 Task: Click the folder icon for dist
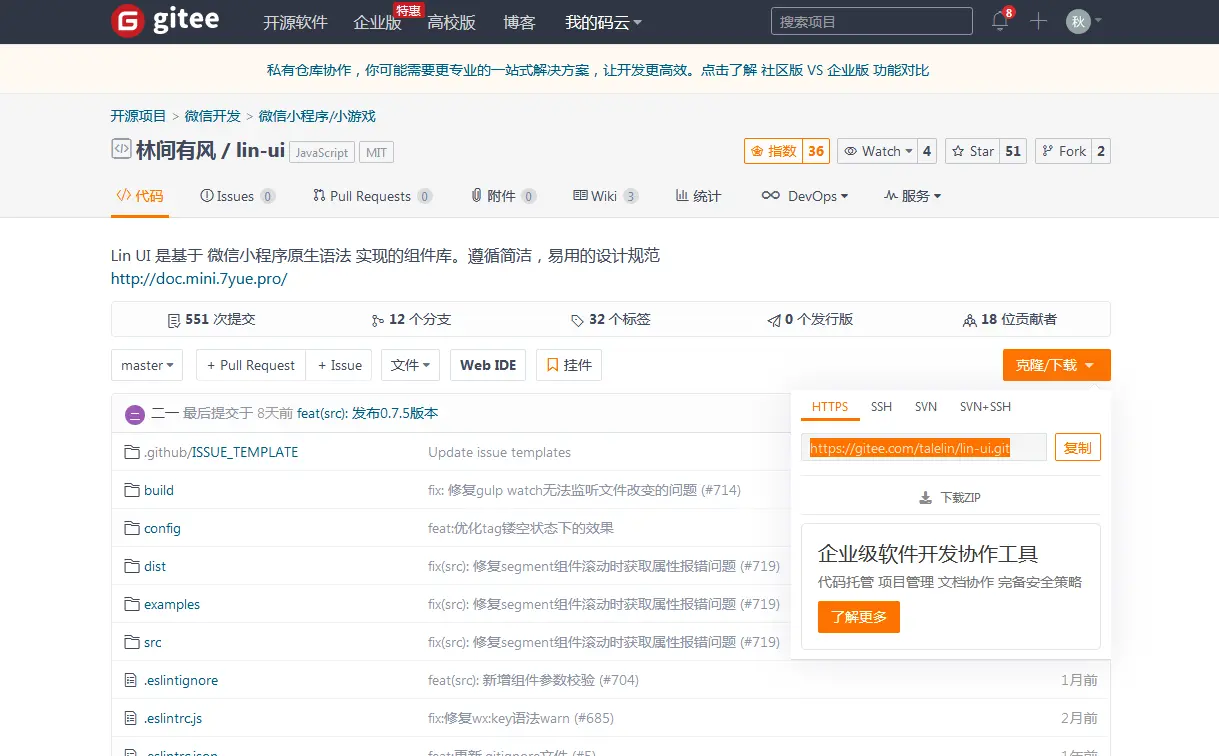click(x=131, y=566)
